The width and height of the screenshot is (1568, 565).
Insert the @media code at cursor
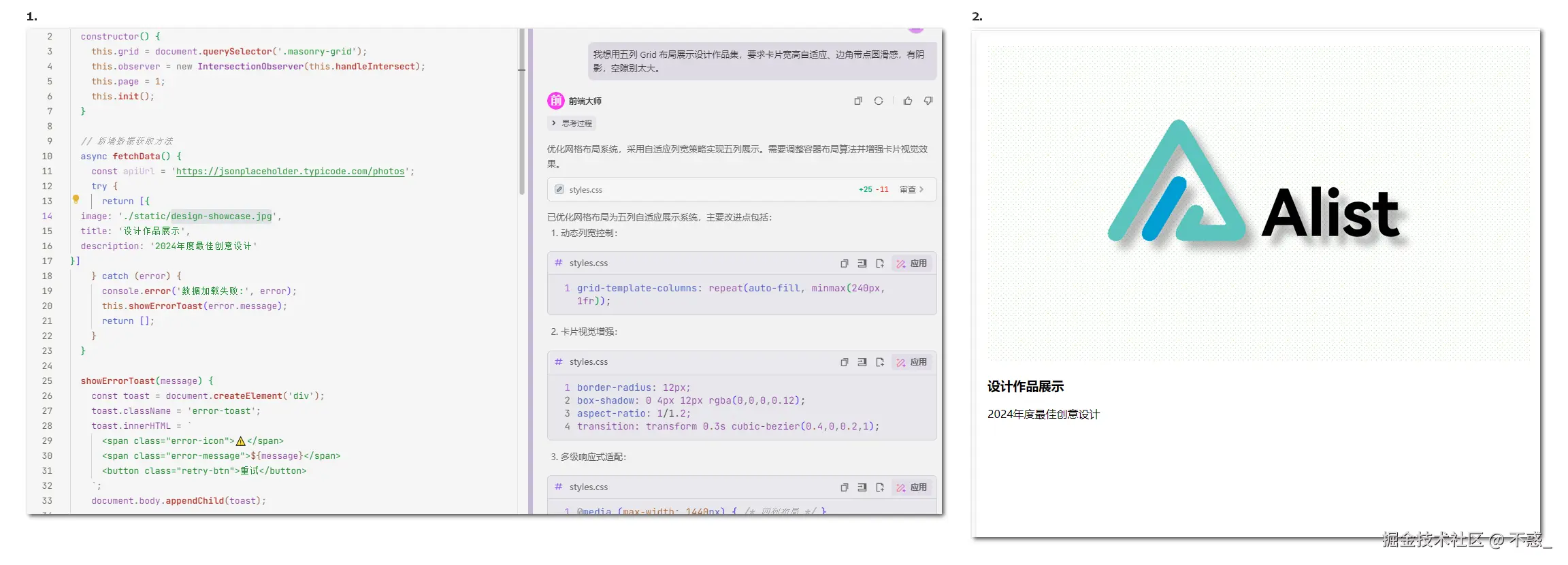[862, 487]
